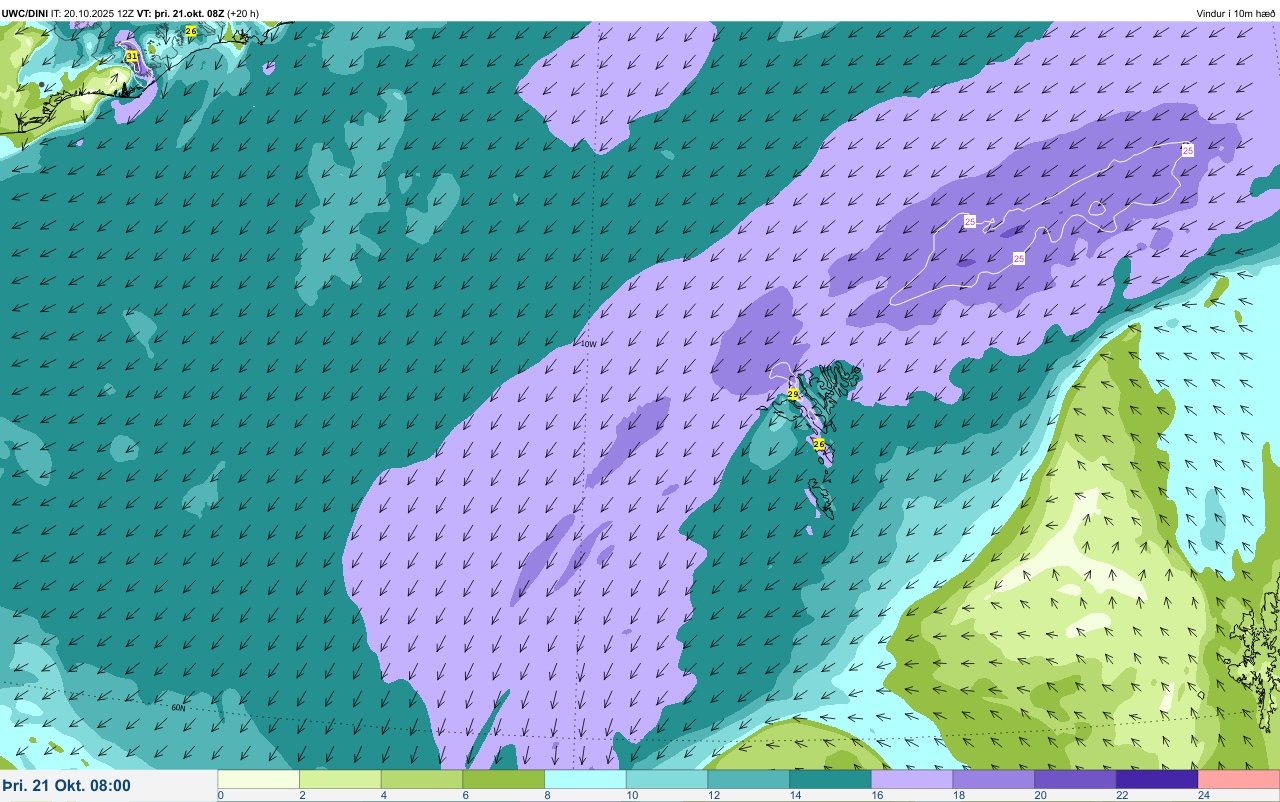Click the 12–14 medium teal legend swatch
Image resolution: width=1280 pixels, height=802 pixels.
click(748, 779)
